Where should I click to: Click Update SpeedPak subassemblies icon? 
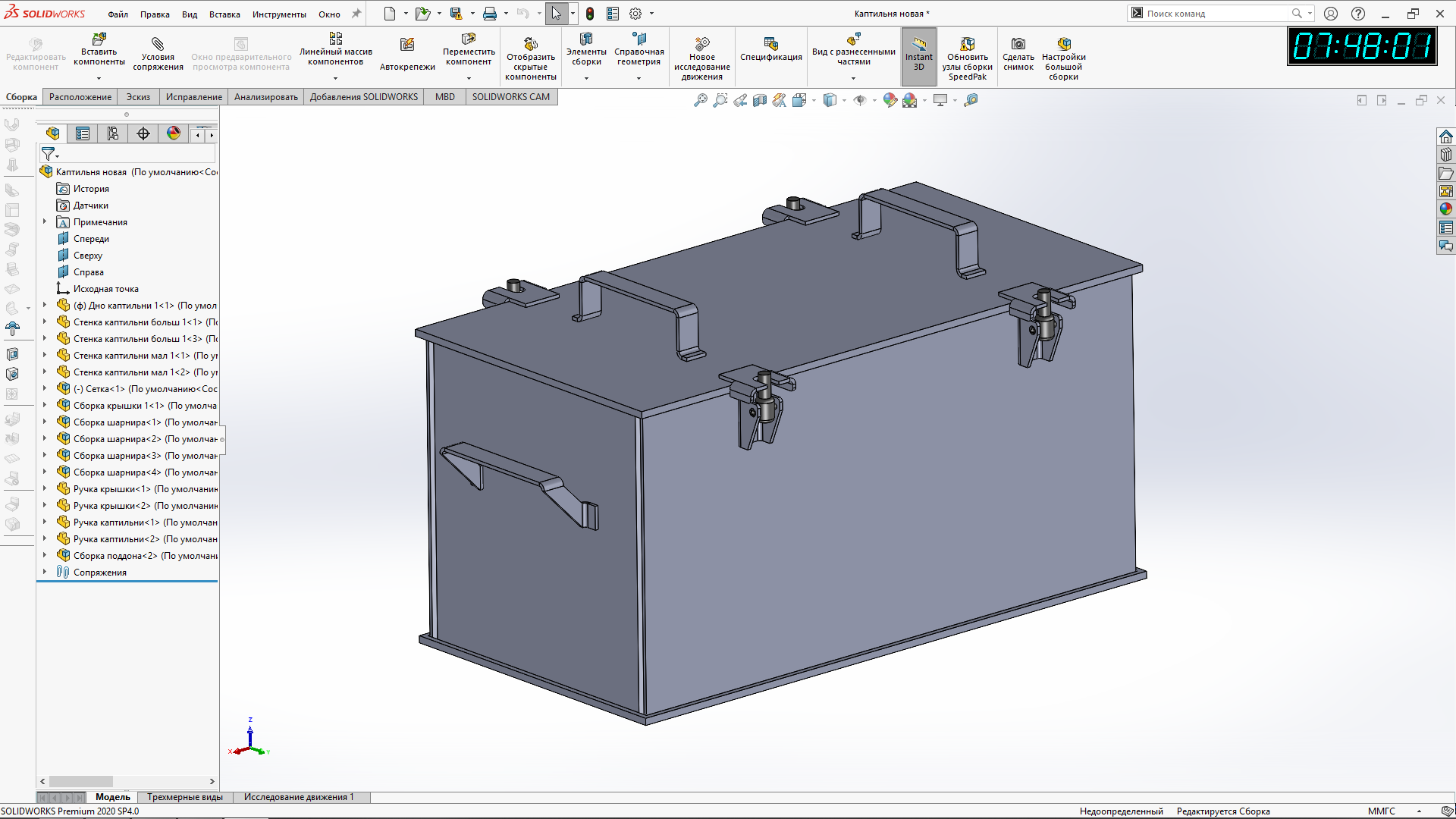968,44
